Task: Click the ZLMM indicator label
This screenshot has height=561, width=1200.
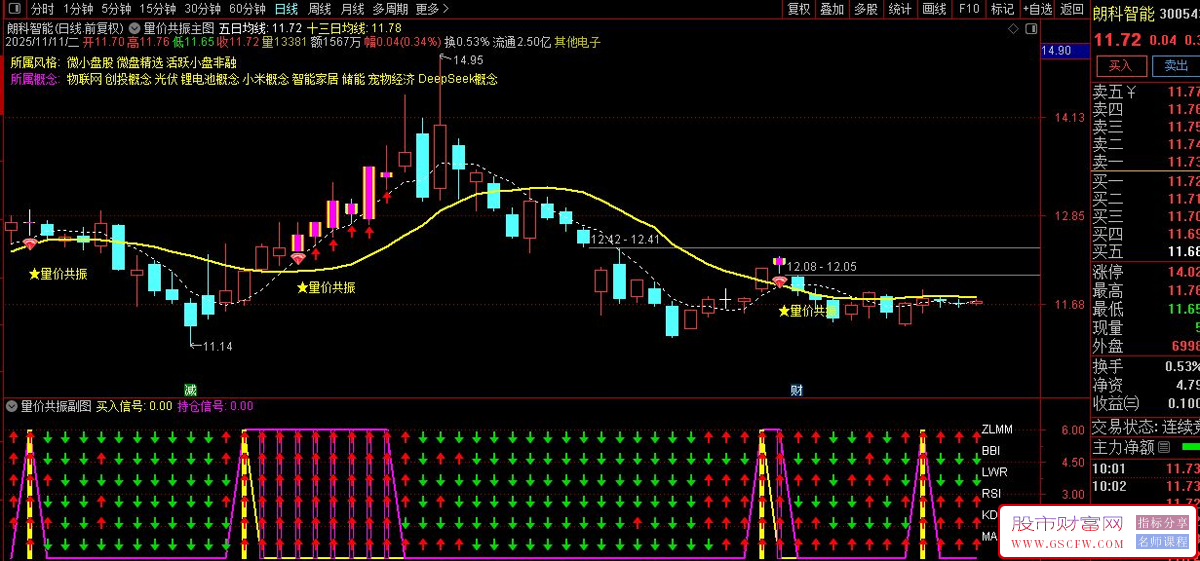Action: [997, 429]
